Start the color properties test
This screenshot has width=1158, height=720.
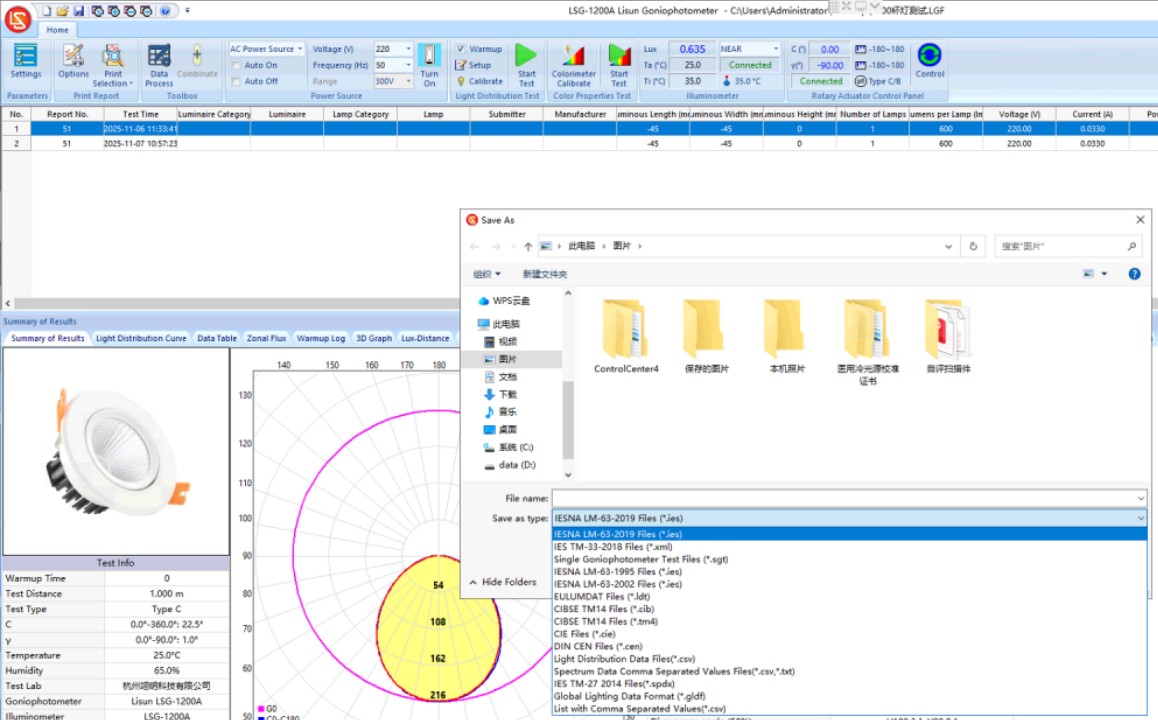[619, 65]
